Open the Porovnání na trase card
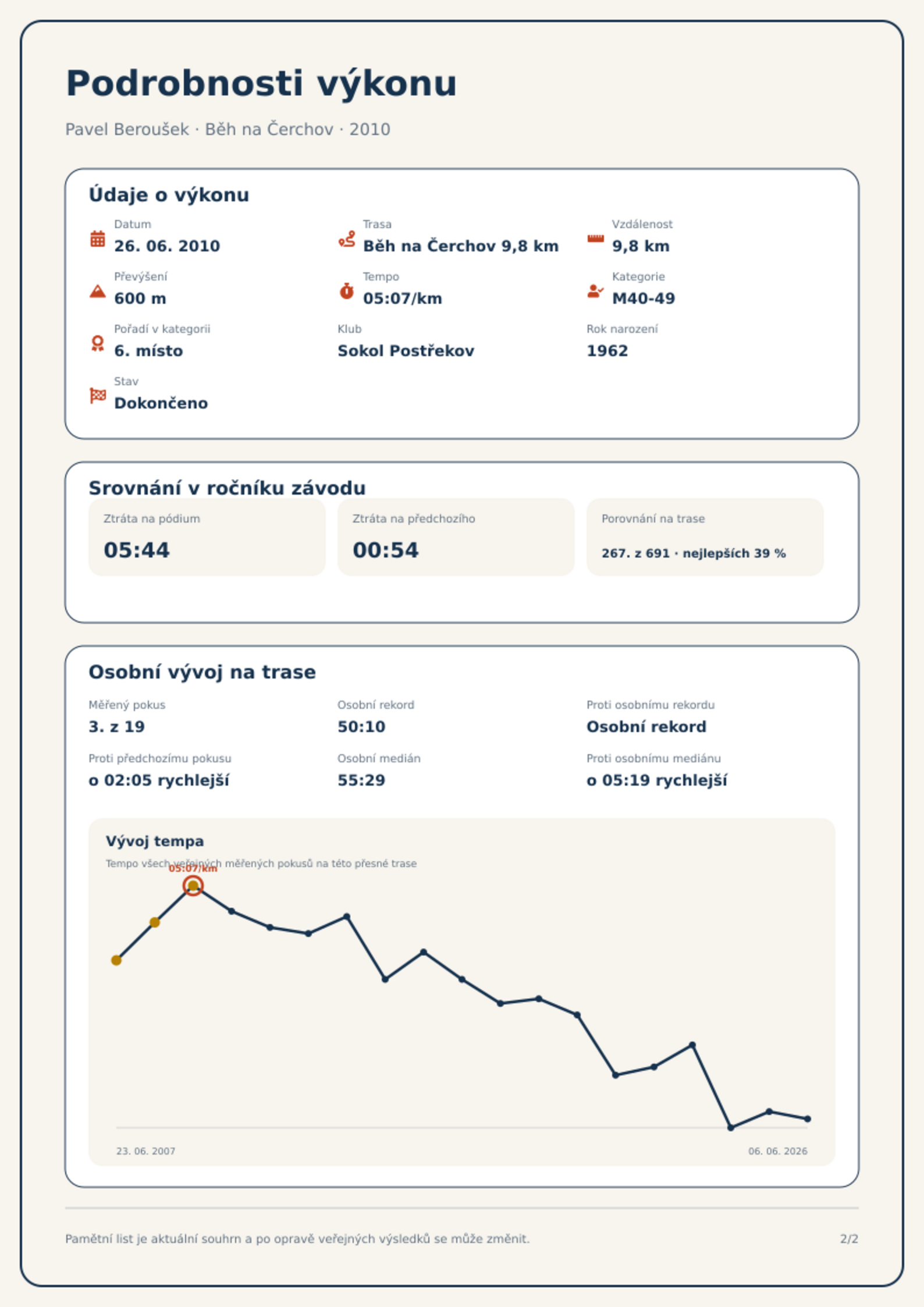 [x=705, y=537]
